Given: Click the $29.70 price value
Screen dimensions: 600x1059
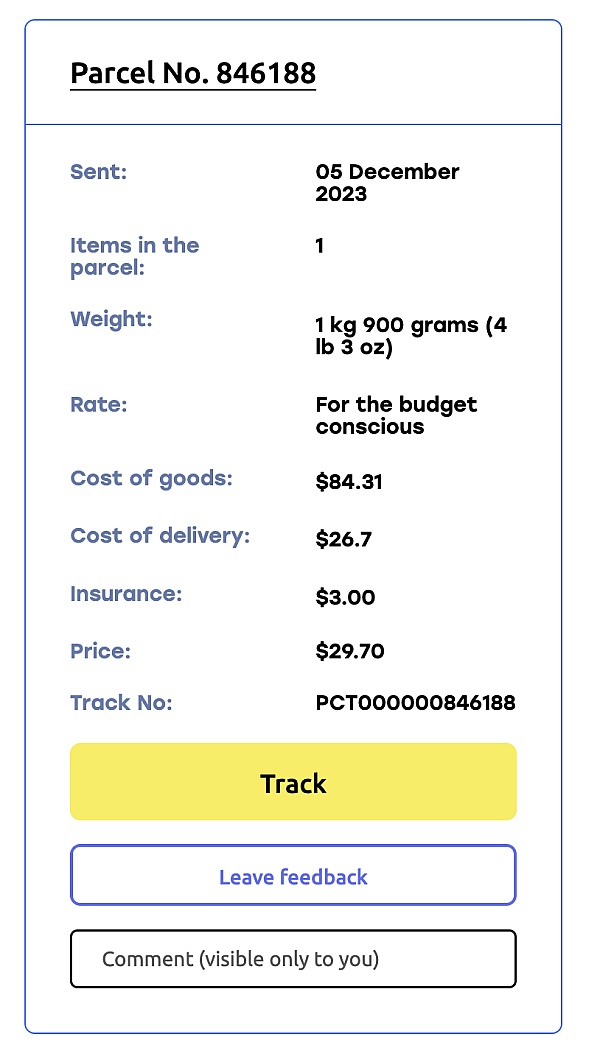Looking at the screenshot, I should [350, 652].
